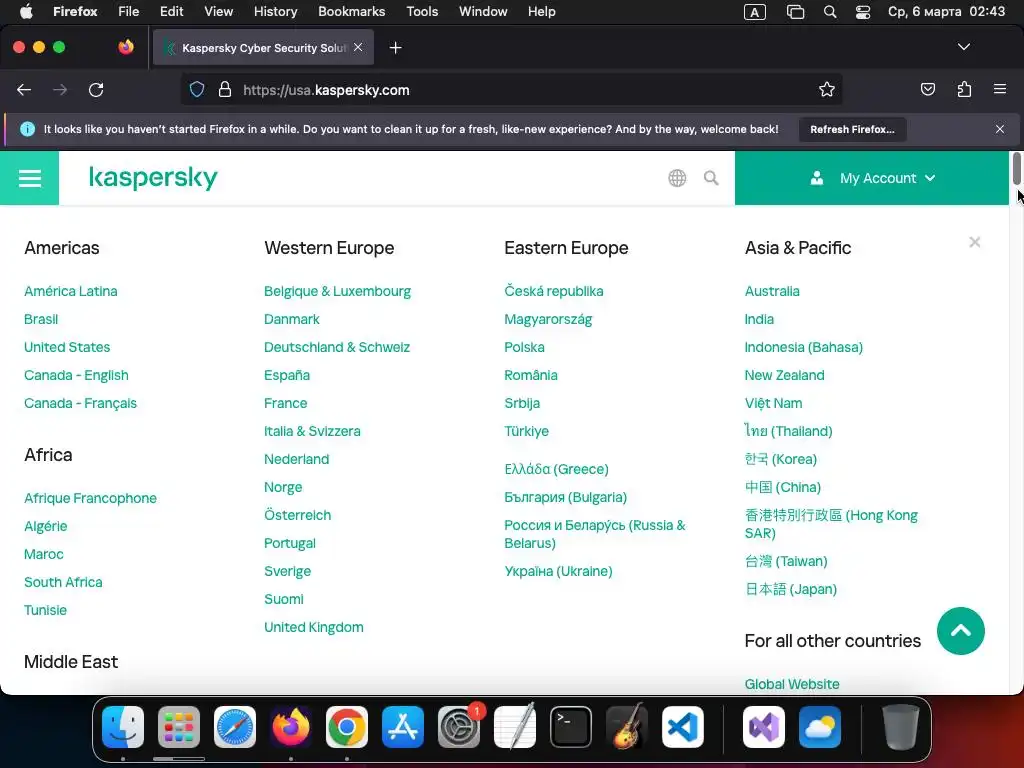1024x768 pixels.
Task: Close the Kaspersky tab
Action: 358,47
